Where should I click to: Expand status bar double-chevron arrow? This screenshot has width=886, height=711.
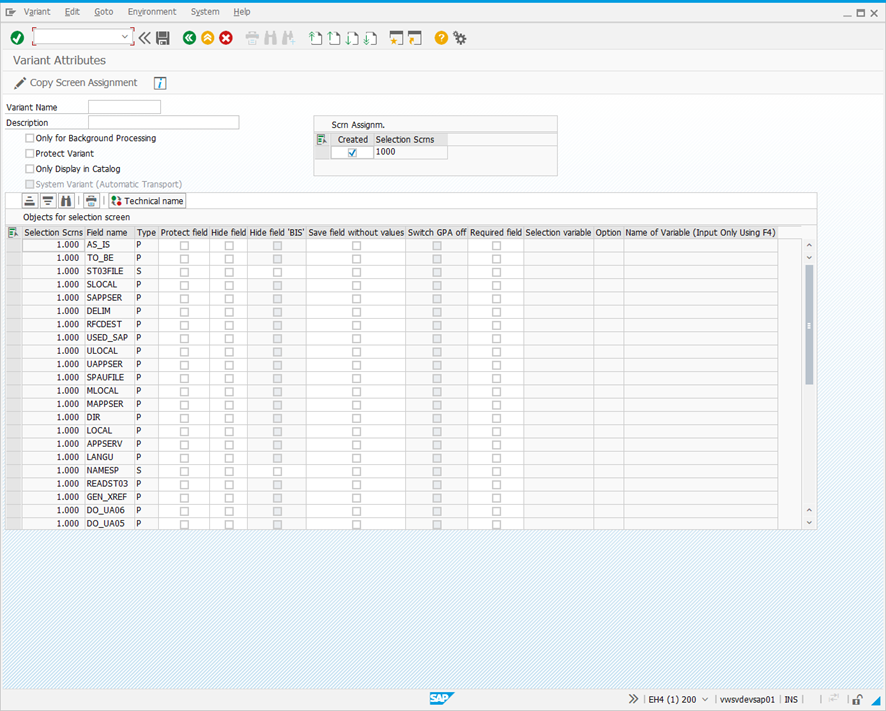coord(633,699)
